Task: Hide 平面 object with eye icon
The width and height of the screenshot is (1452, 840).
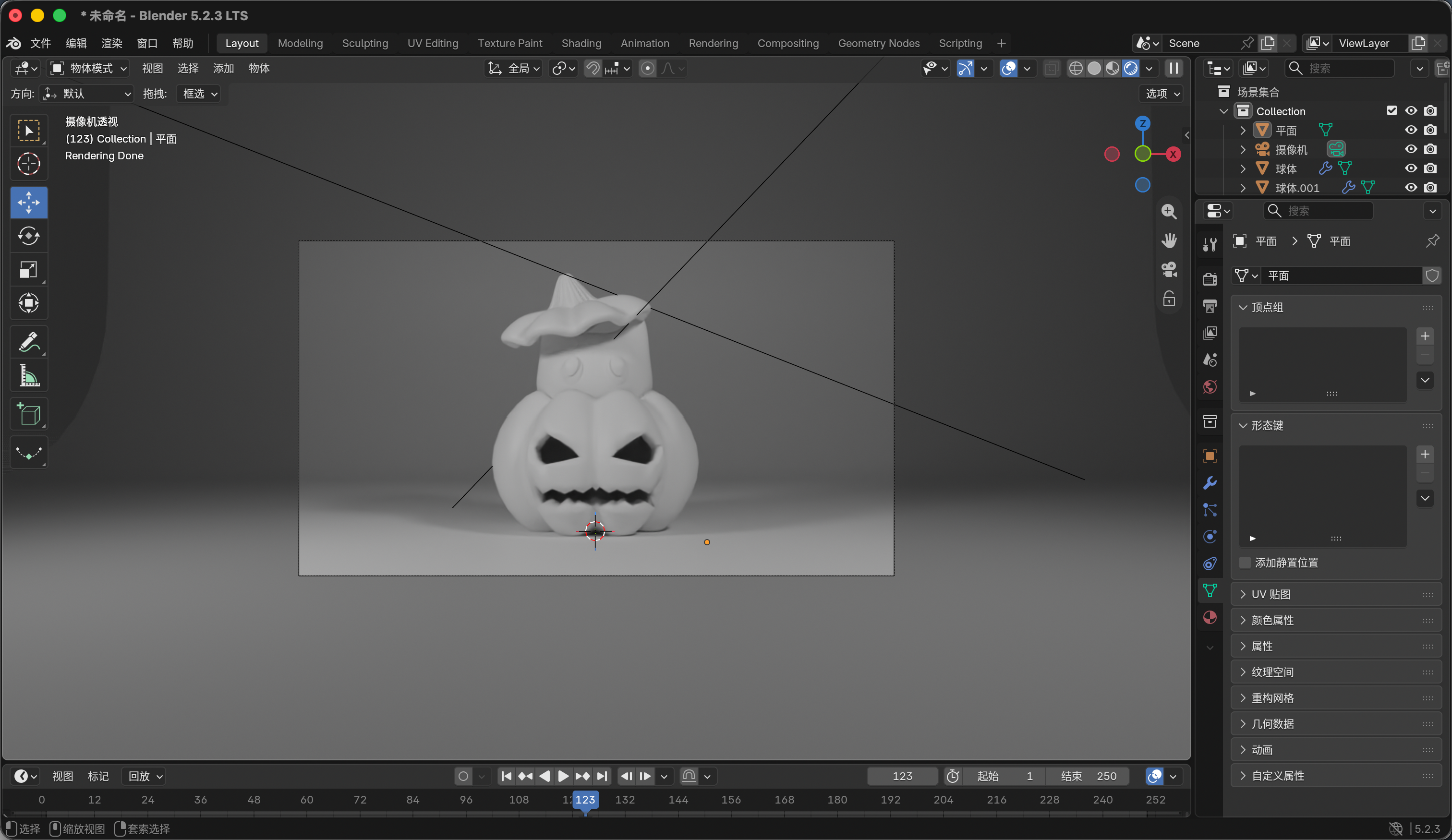Action: pyautogui.click(x=1411, y=130)
